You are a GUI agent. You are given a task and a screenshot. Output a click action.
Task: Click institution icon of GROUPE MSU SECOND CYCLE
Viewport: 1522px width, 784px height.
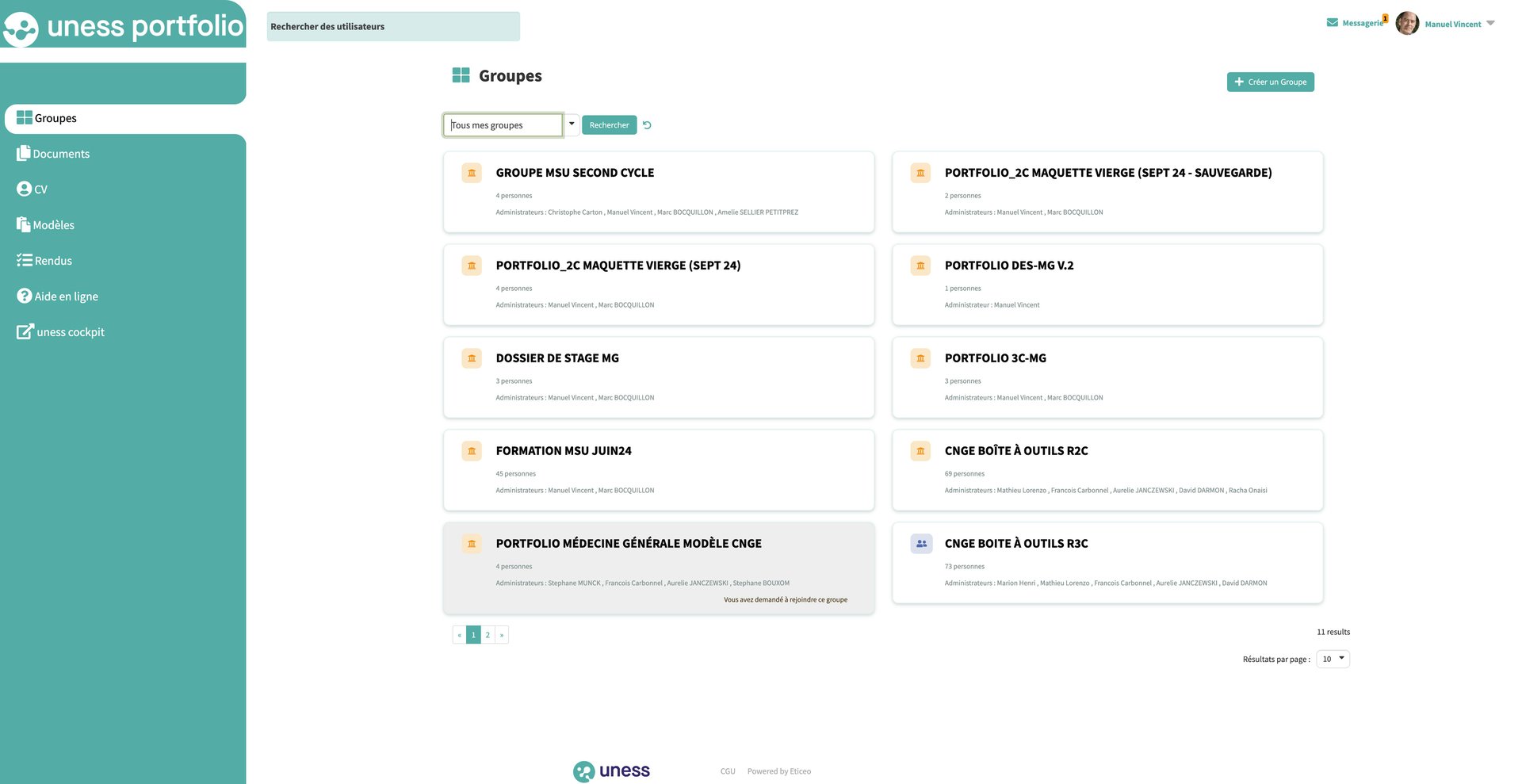[x=472, y=173]
